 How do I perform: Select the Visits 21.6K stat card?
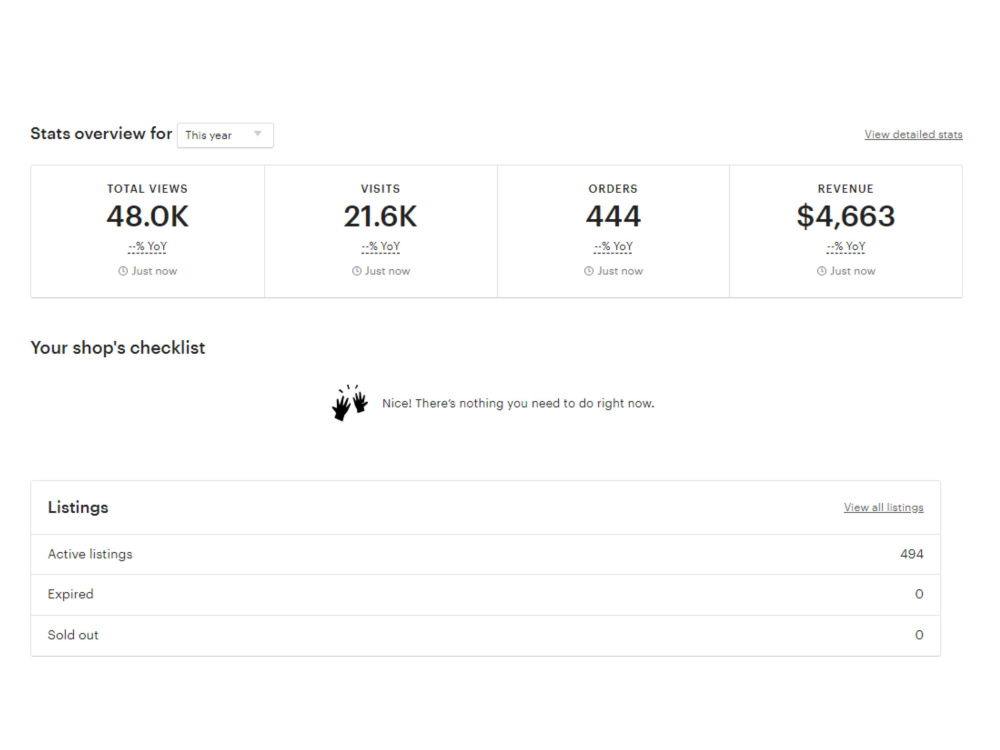click(381, 231)
